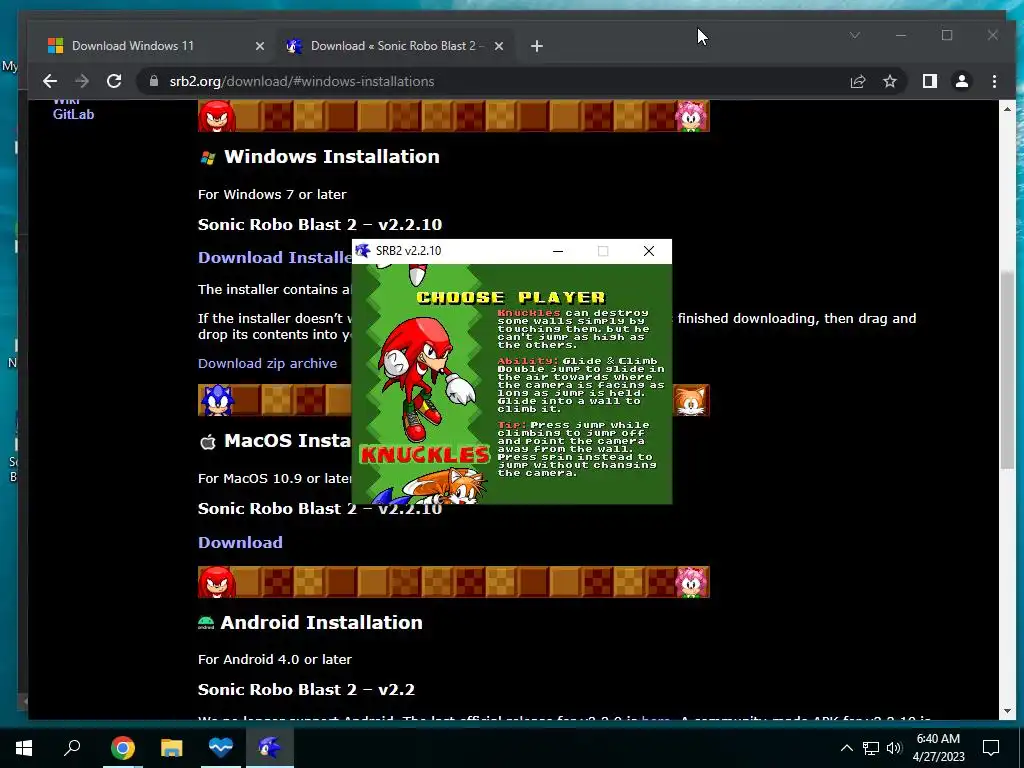Click the Android Installation heading
The height and width of the screenshot is (768, 1024).
click(321, 622)
